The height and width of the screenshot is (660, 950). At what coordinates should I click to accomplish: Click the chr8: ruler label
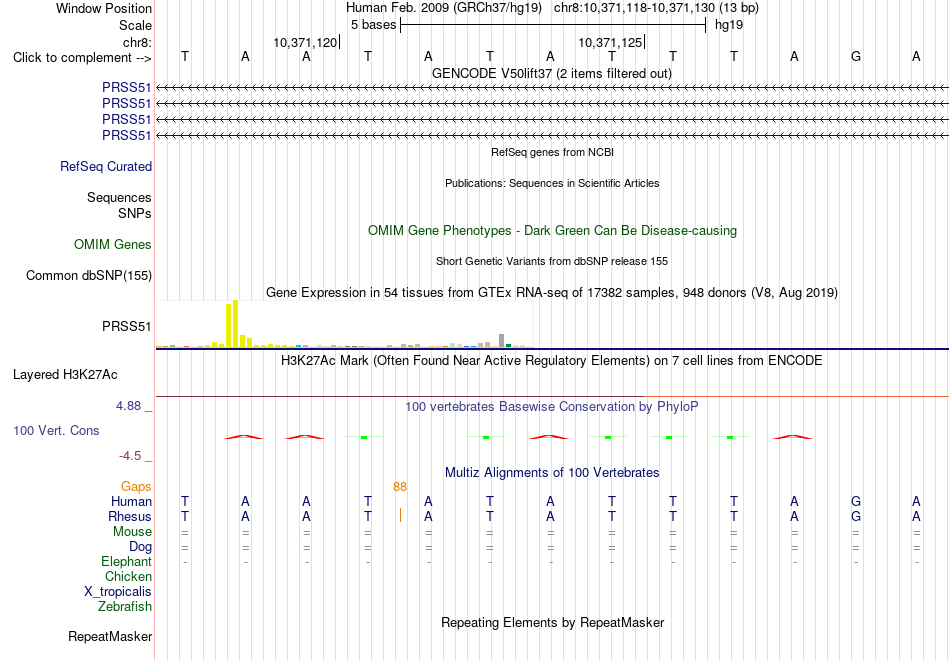137,42
